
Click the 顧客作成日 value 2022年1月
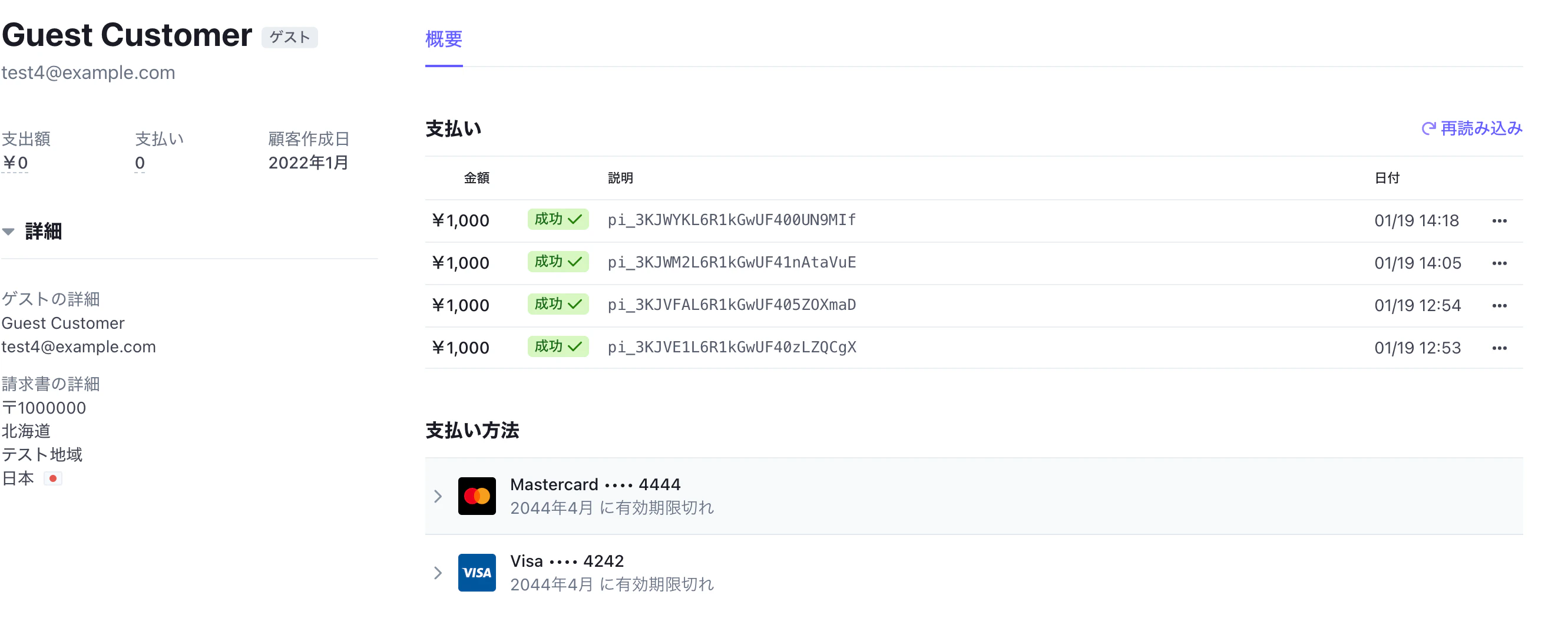(308, 163)
